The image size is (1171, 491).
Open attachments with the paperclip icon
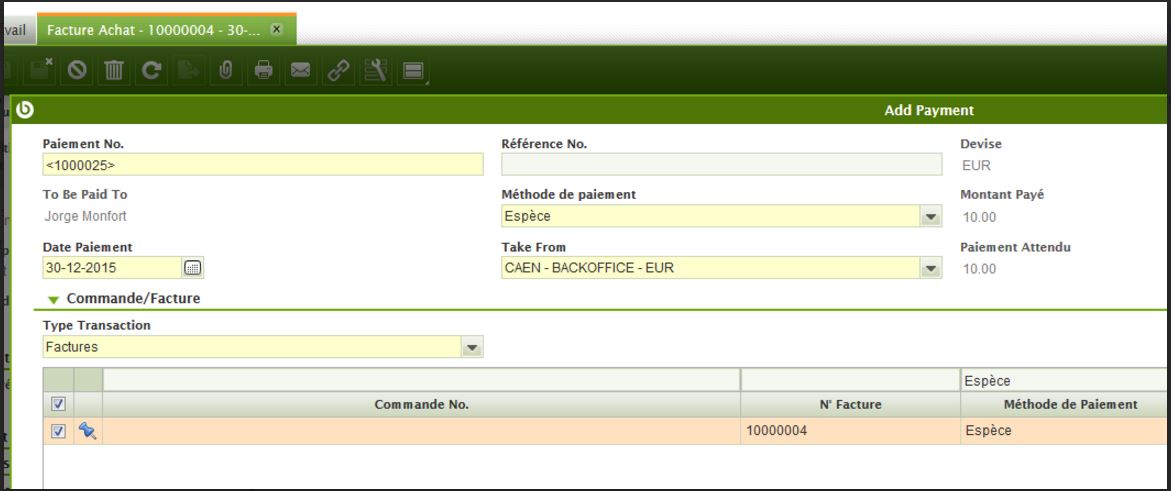(226, 70)
